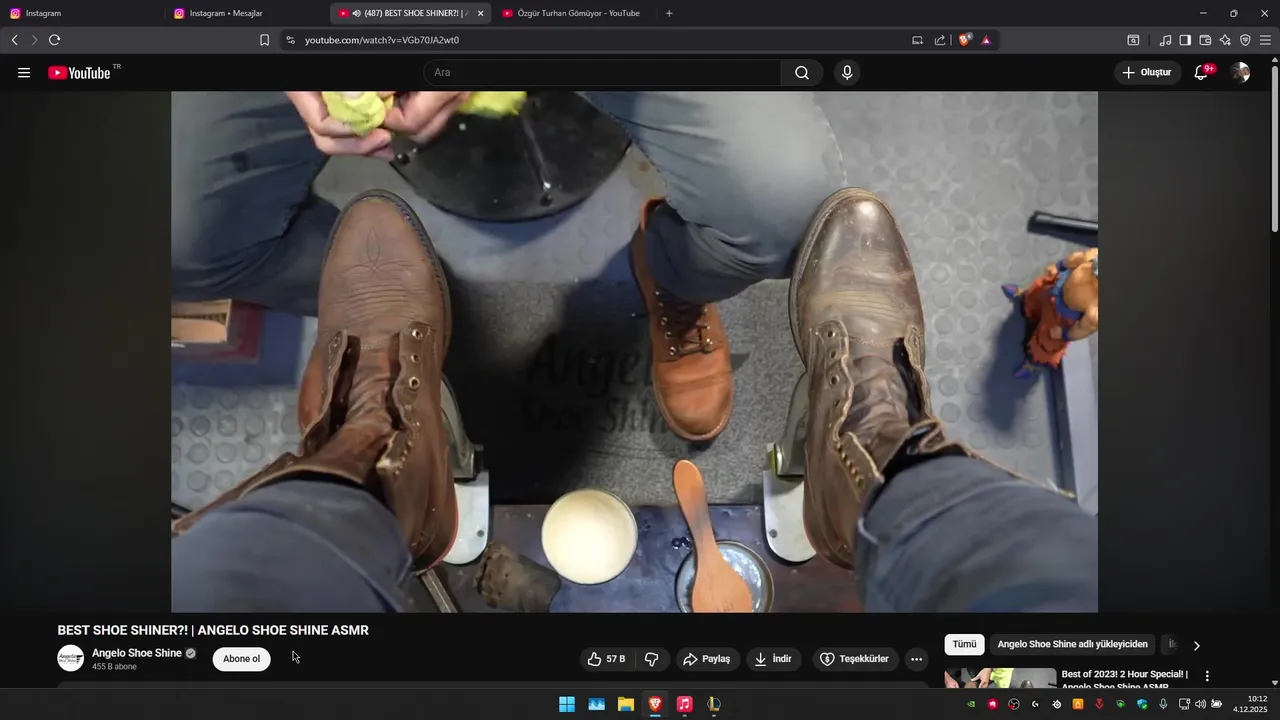Open the volume speaker tray icon
The height and width of the screenshot is (720, 1280).
[1200, 704]
